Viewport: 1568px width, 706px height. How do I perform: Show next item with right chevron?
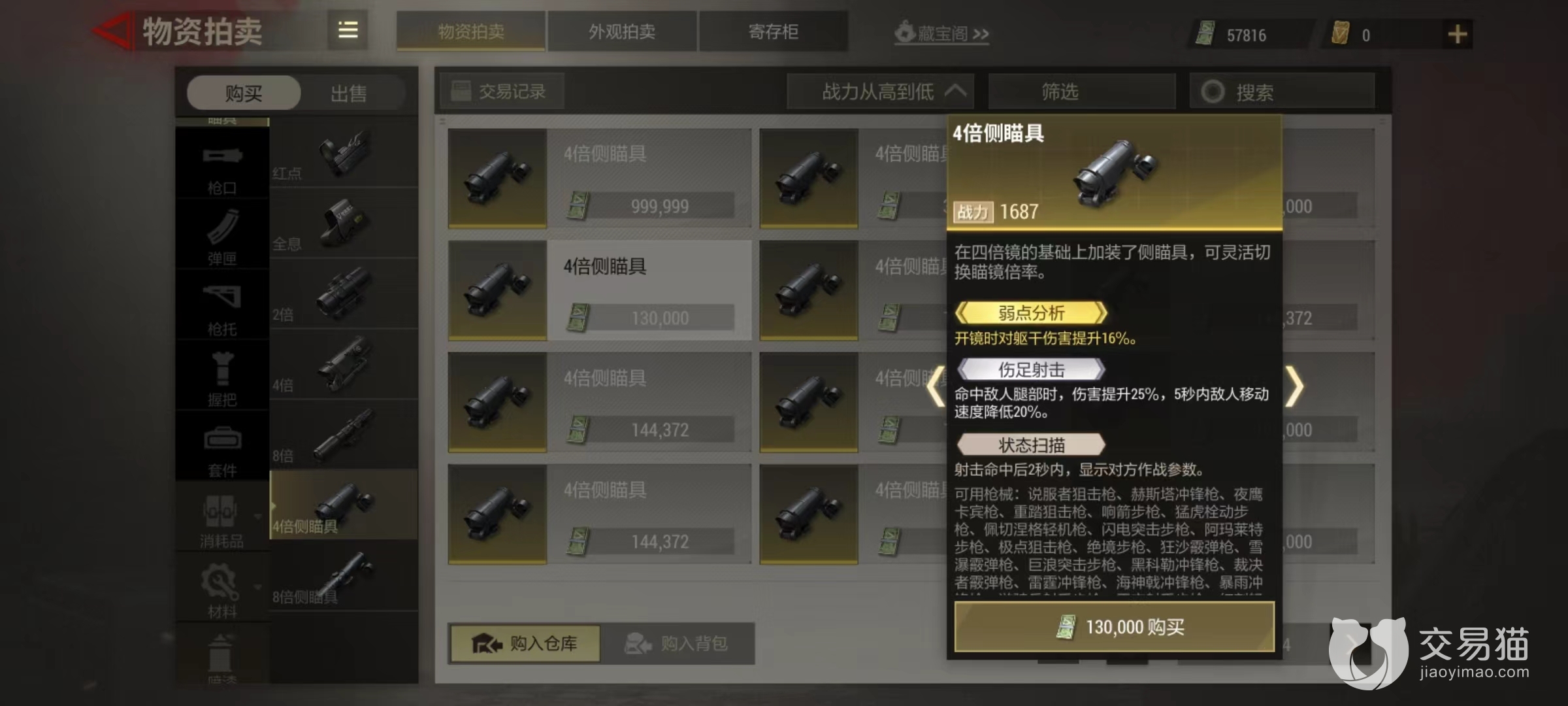1294,387
